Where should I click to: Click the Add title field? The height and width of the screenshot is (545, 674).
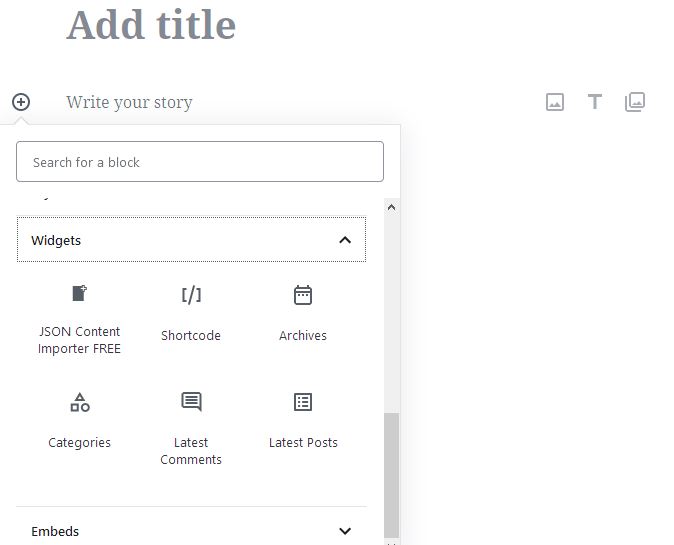(151, 25)
